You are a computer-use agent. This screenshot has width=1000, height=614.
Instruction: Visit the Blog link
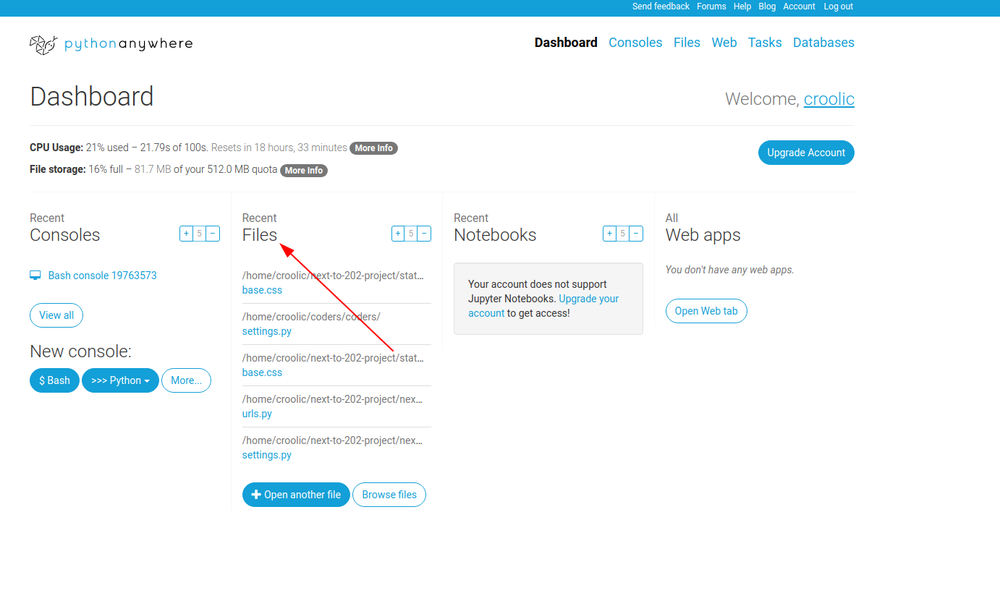click(767, 6)
